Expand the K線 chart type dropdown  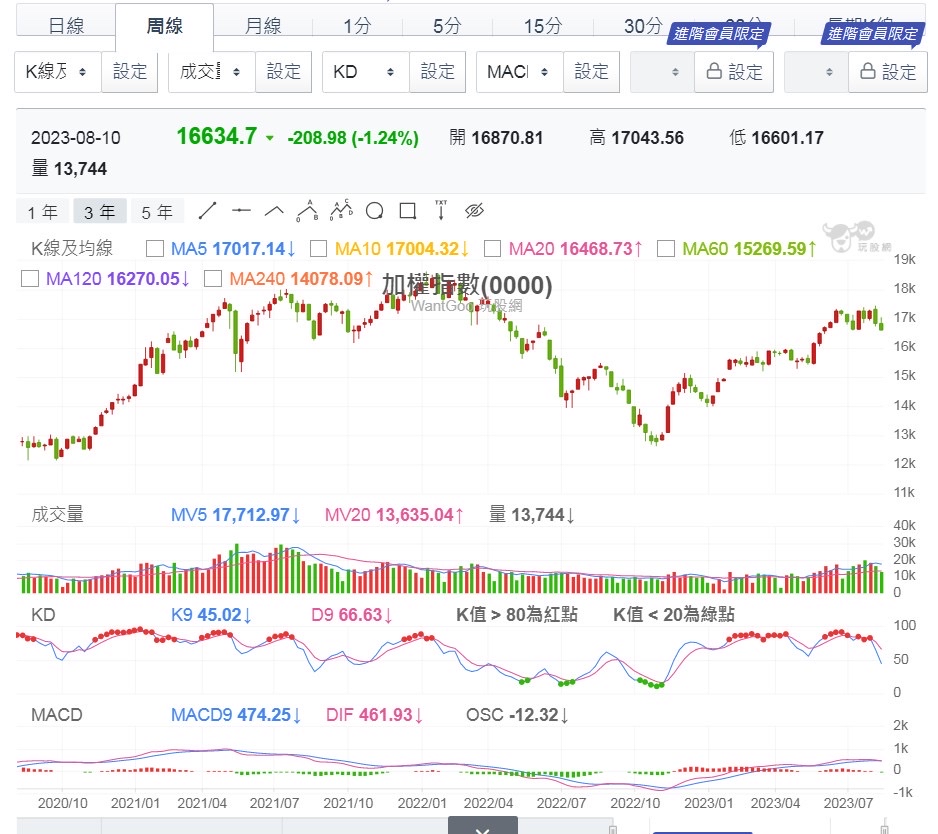57,72
